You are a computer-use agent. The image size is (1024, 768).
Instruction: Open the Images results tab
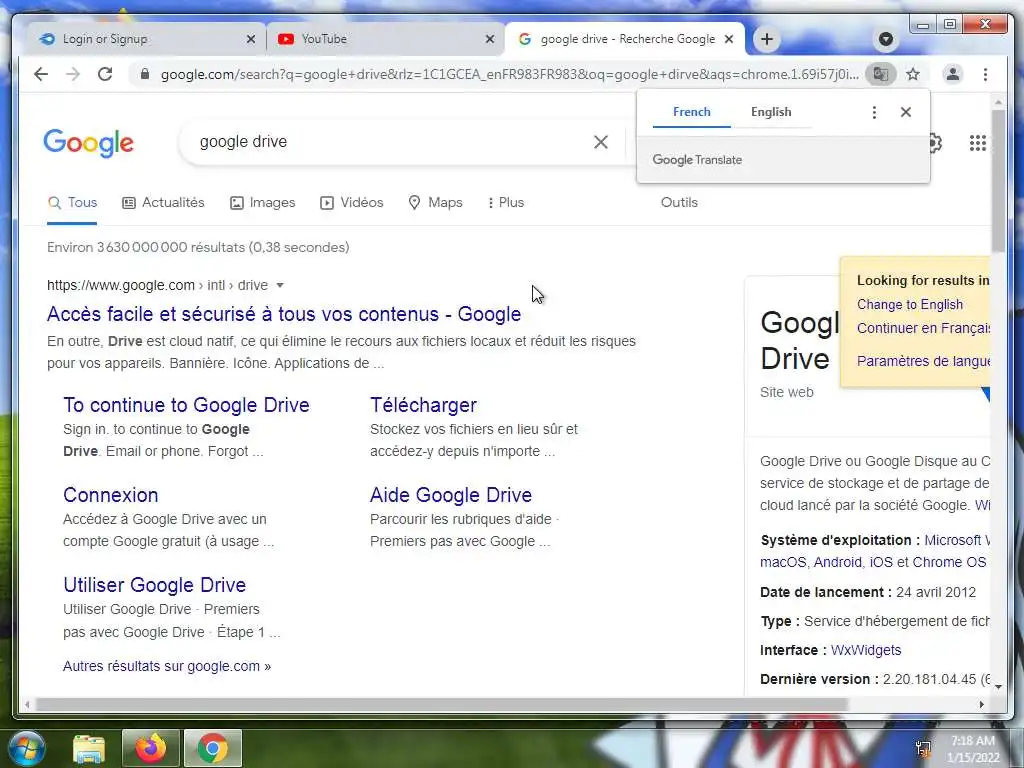[263, 202]
